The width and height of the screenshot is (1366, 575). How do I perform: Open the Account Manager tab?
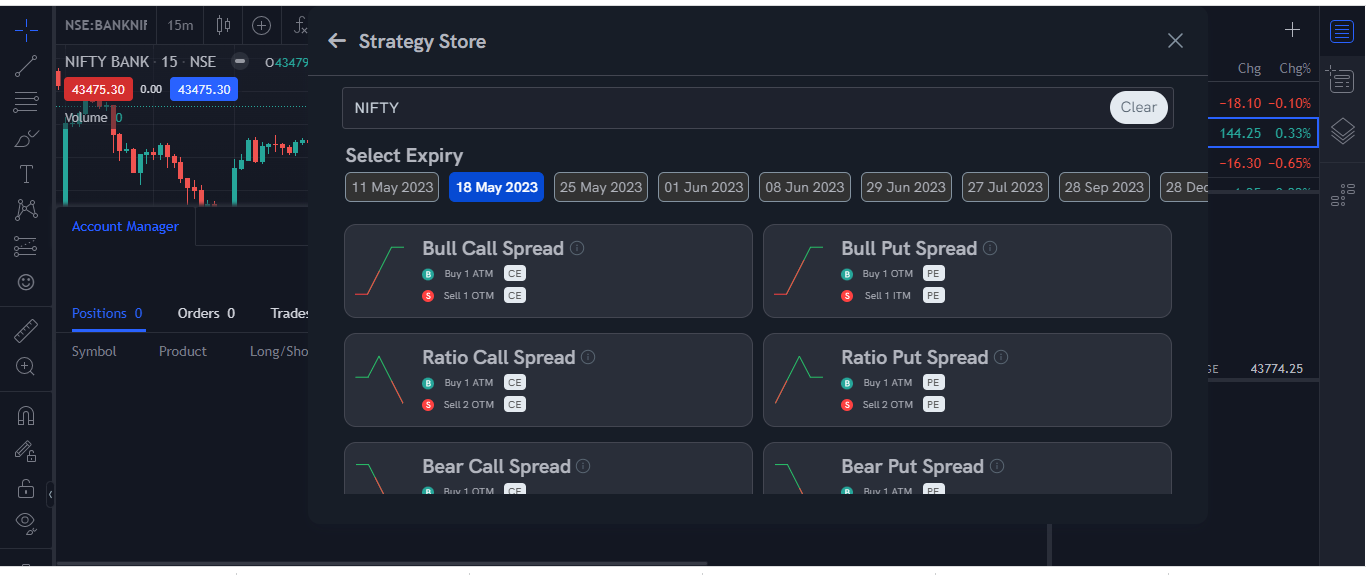(x=125, y=227)
